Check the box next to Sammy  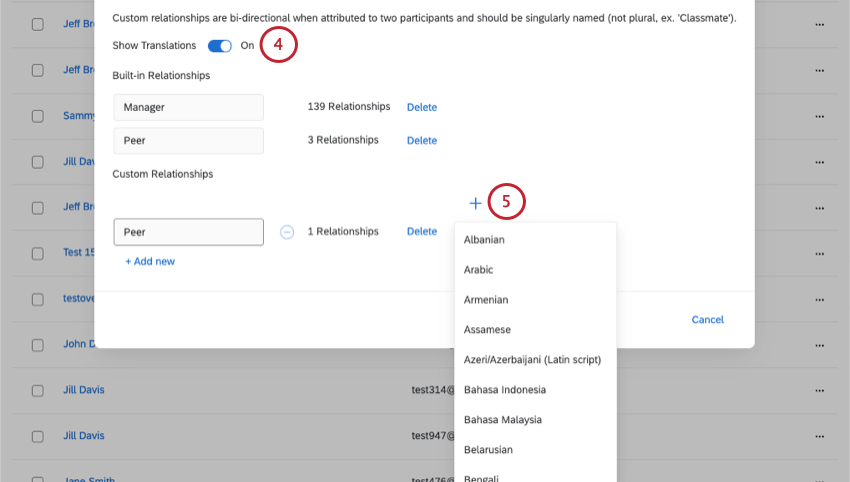click(x=37, y=116)
